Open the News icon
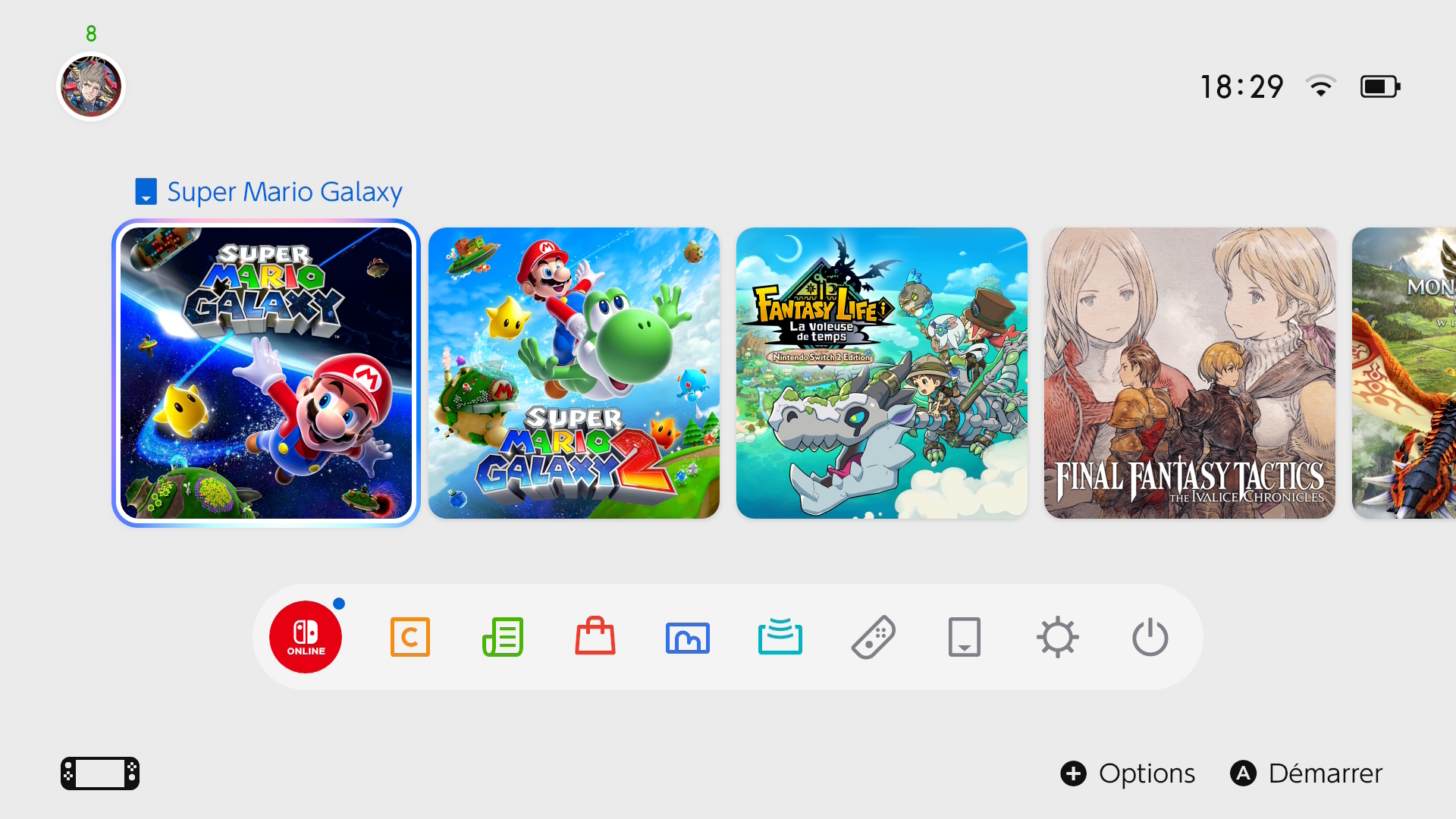The image size is (1456, 819). (503, 637)
